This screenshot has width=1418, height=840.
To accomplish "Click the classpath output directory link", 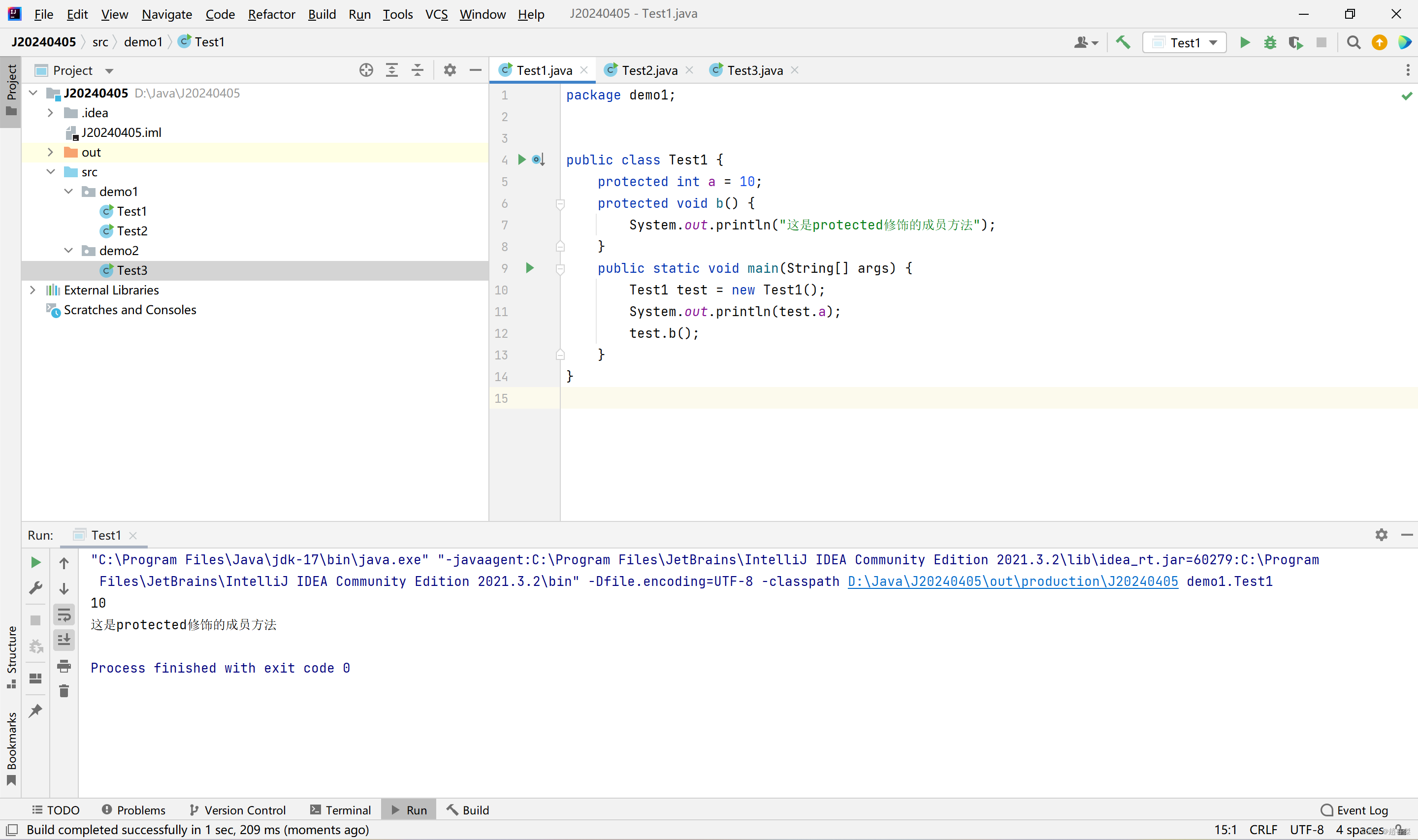I will pos(1012,582).
